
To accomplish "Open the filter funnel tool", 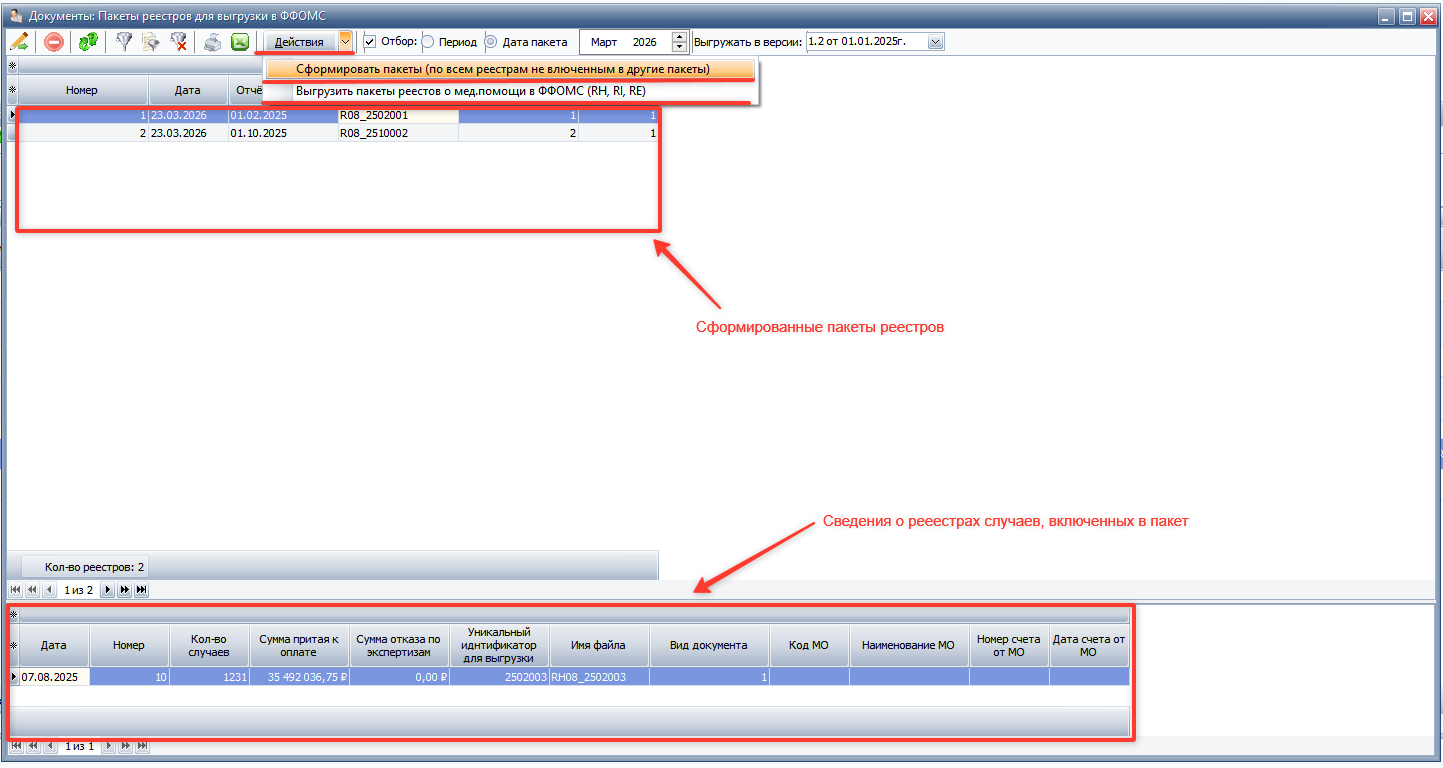I will (124, 42).
